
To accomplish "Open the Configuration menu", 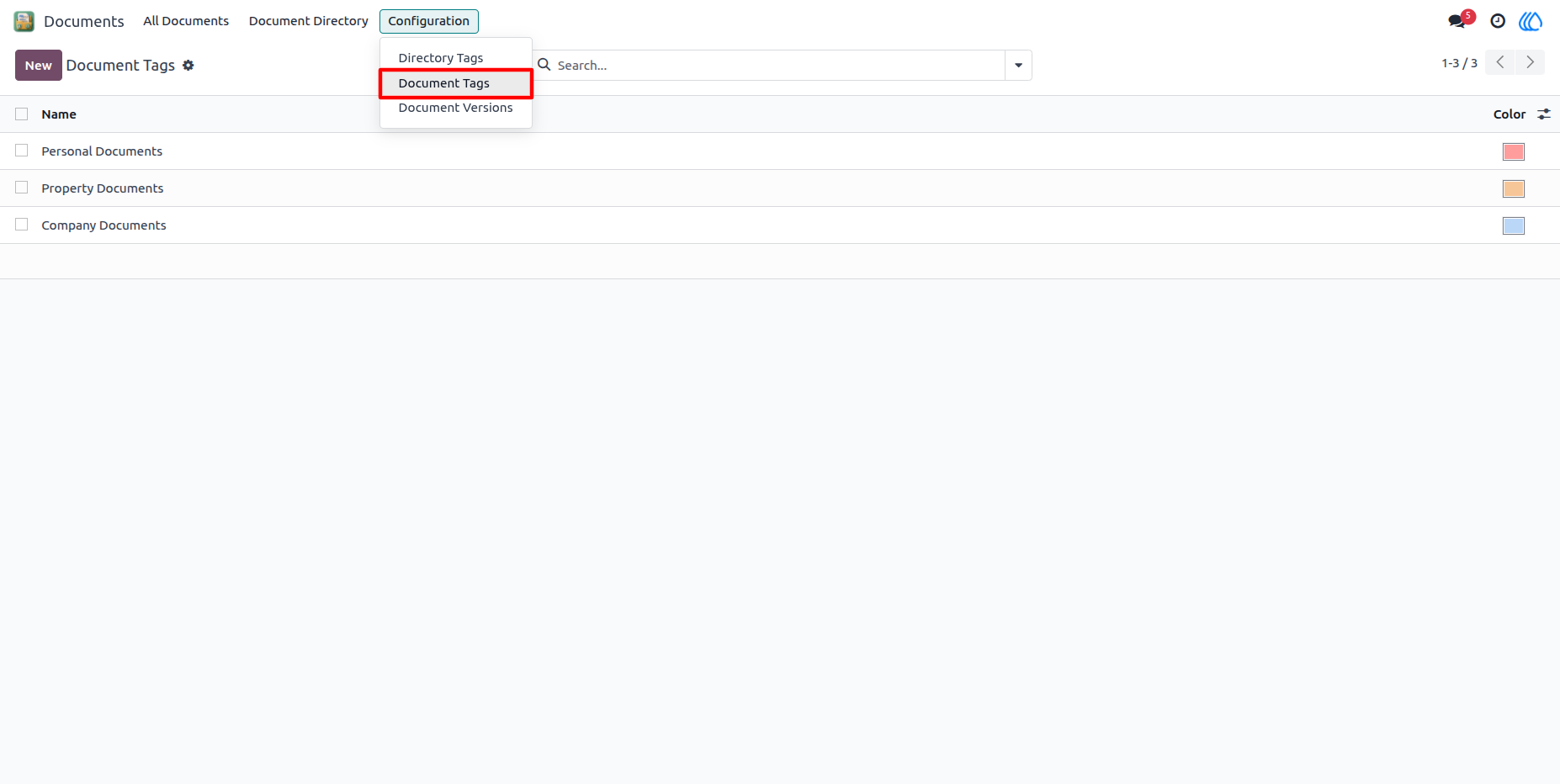I will click(x=429, y=21).
